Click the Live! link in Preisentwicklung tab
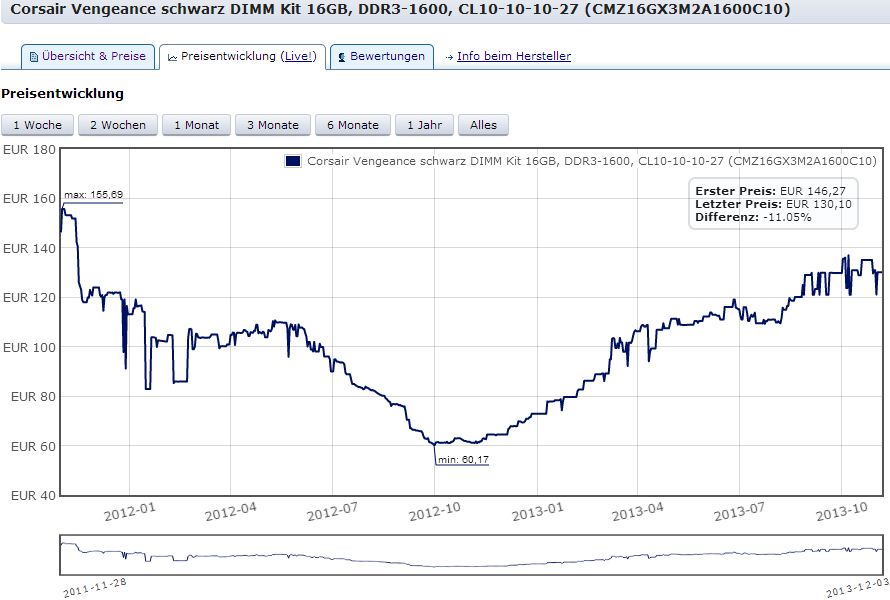 (x=299, y=56)
